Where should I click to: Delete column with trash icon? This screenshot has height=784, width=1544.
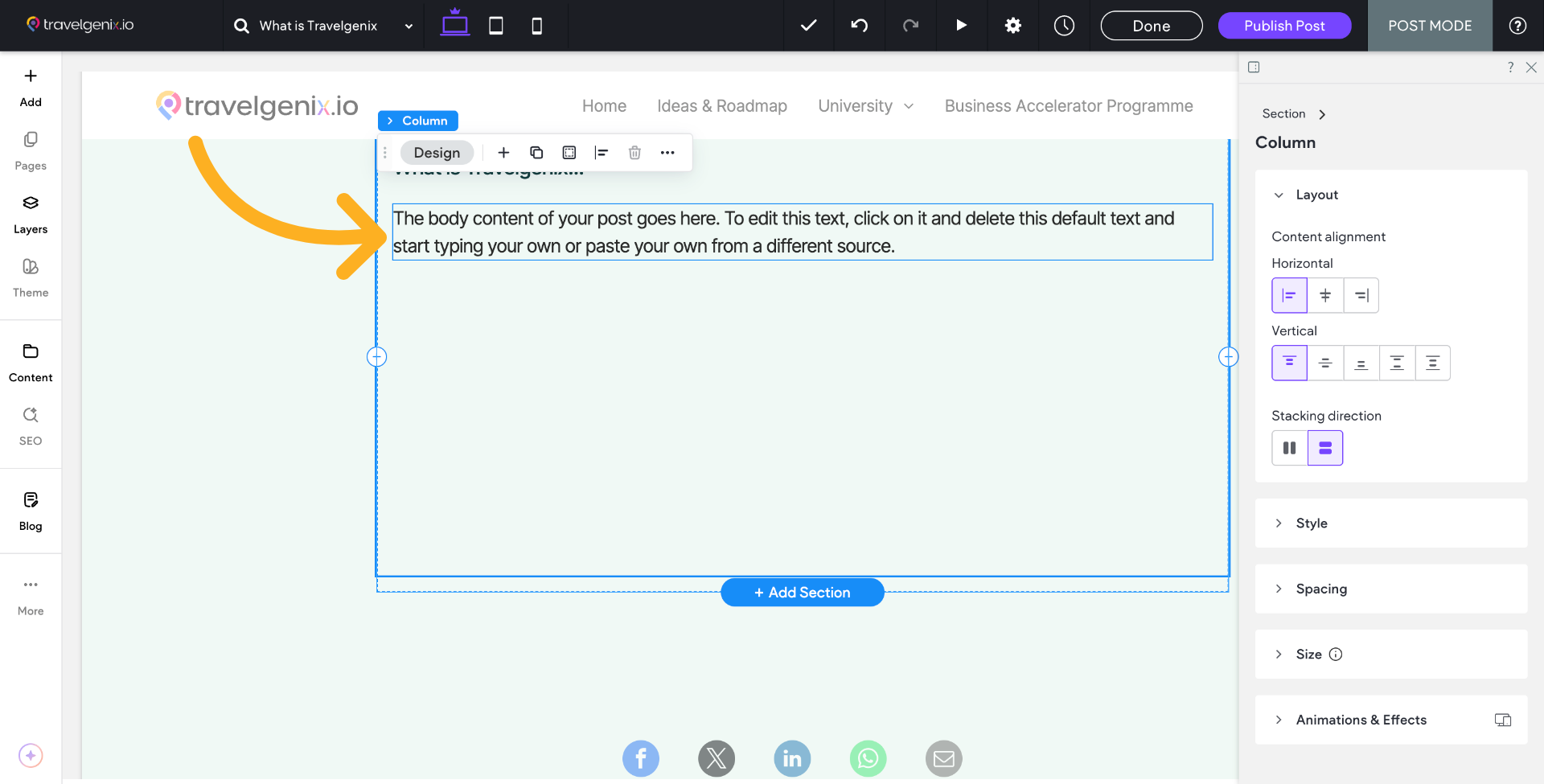pos(634,153)
